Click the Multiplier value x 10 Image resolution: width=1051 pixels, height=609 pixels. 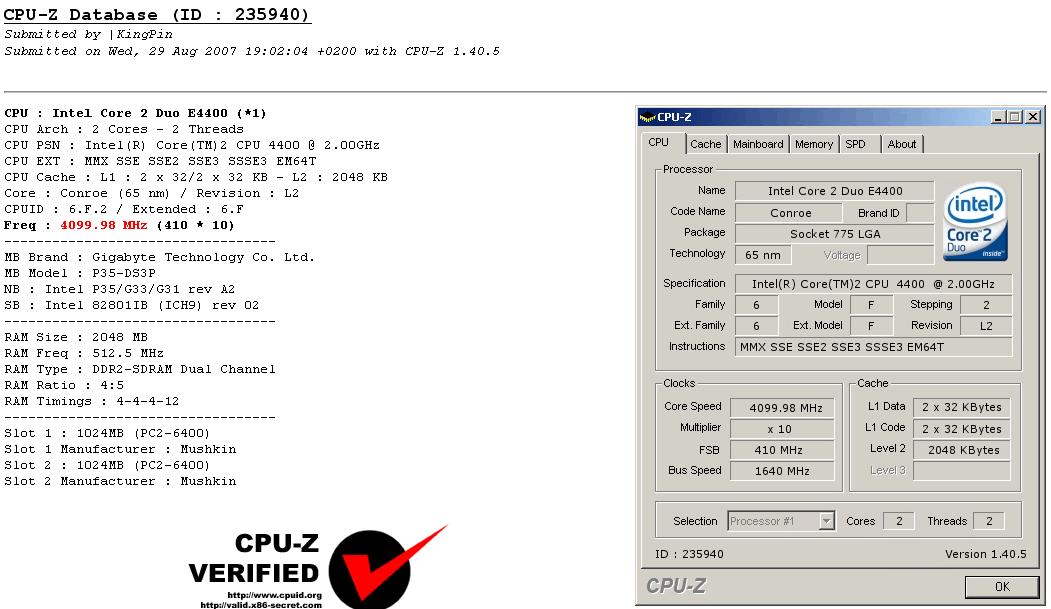click(x=782, y=429)
